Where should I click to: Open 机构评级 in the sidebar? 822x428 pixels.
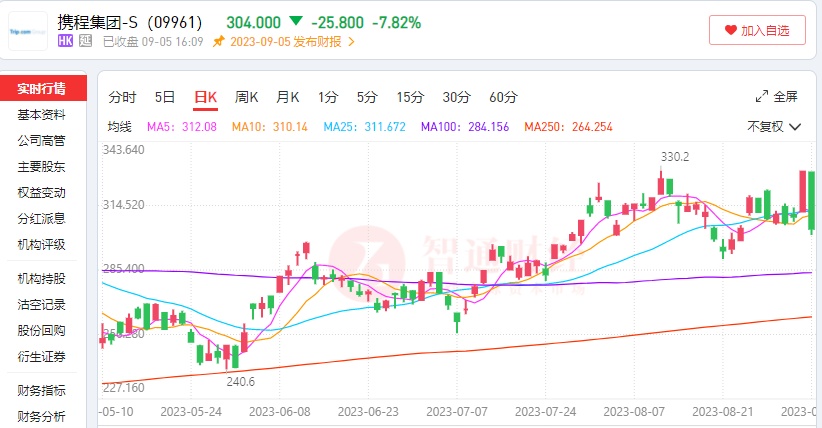click(x=41, y=244)
